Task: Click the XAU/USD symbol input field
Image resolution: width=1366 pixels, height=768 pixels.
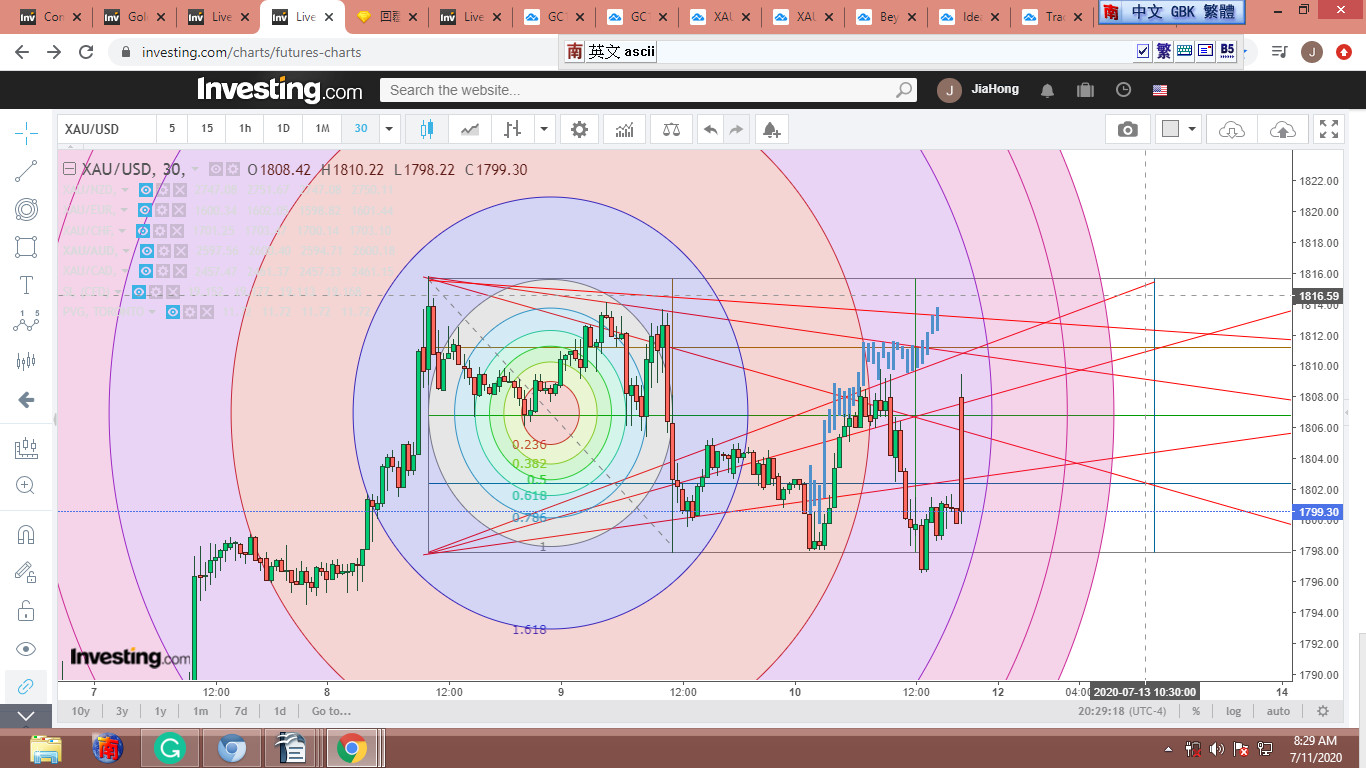Action: [x=106, y=129]
